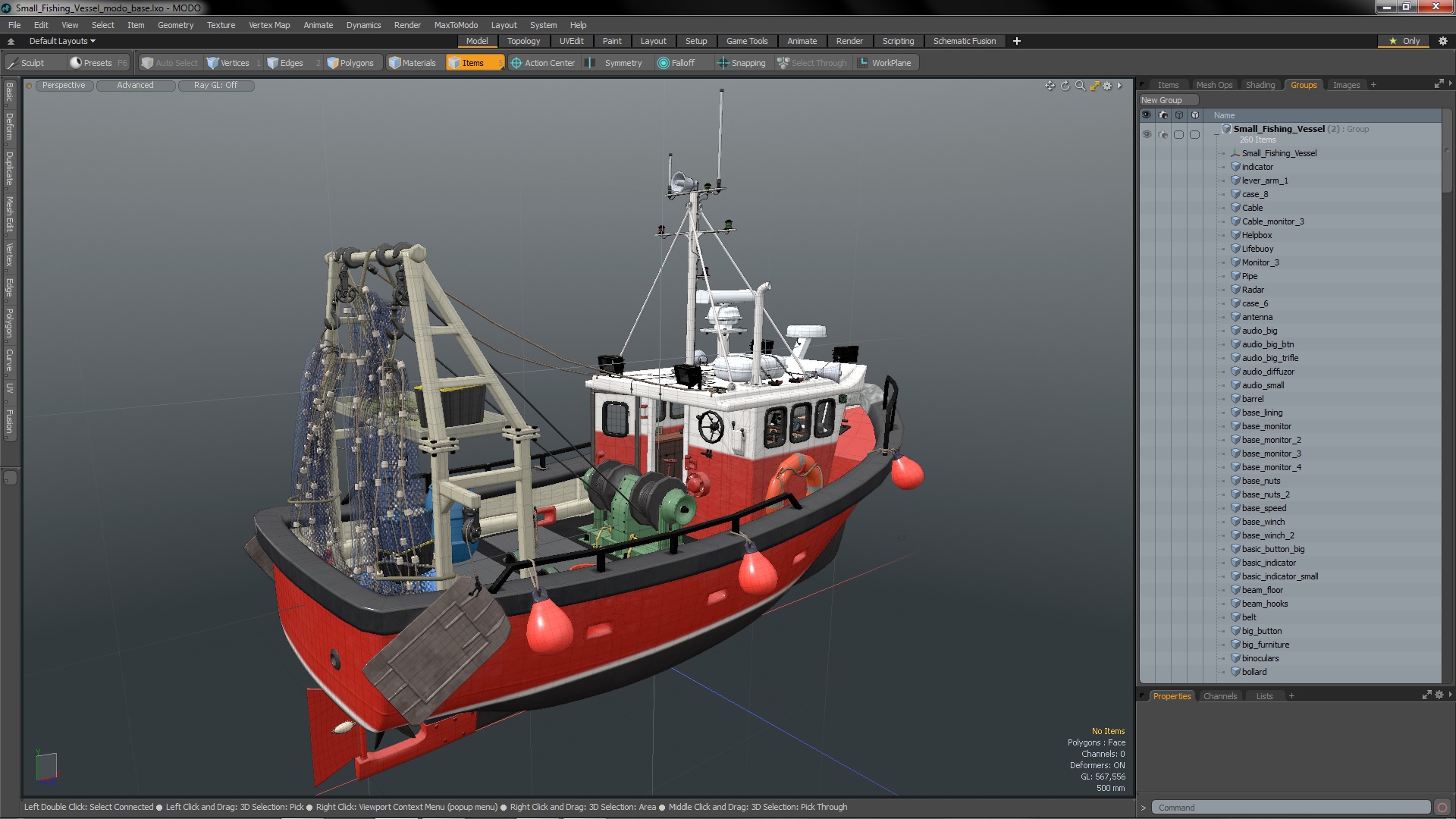The width and height of the screenshot is (1456, 819).
Task: Switch to the Mesh Ops tab
Action: (x=1214, y=85)
